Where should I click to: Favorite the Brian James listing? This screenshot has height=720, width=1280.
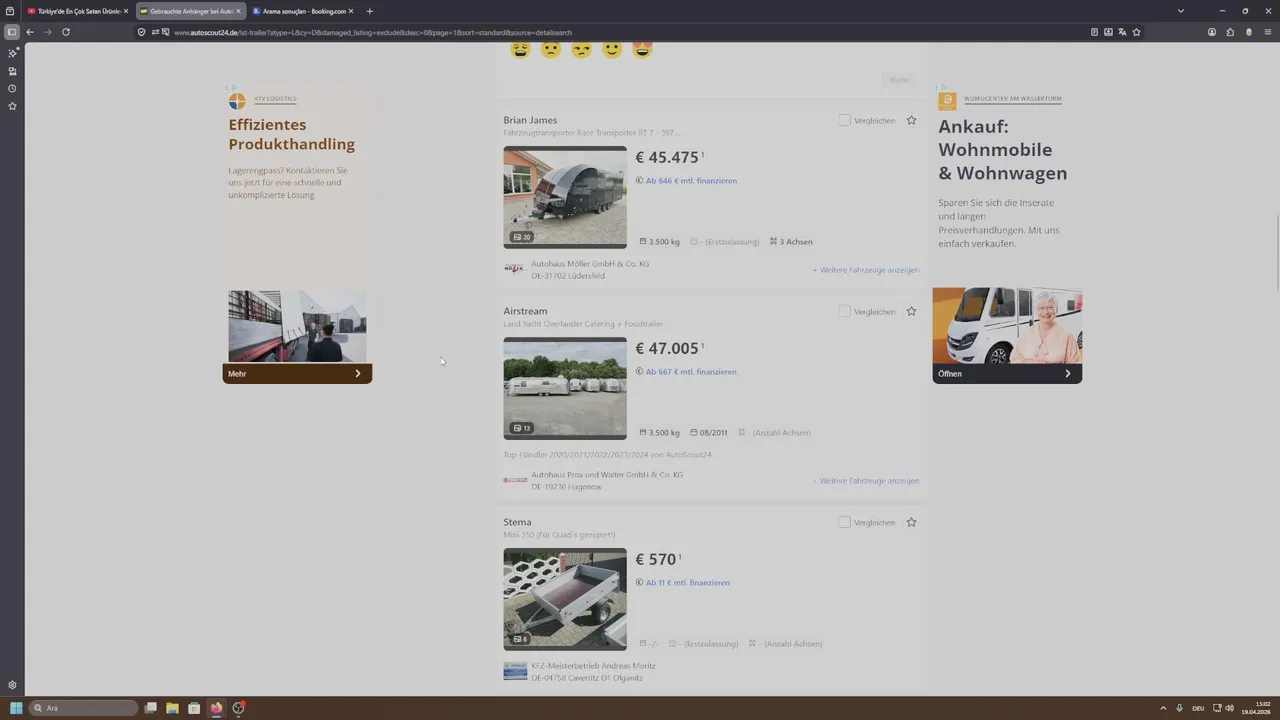coord(911,120)
